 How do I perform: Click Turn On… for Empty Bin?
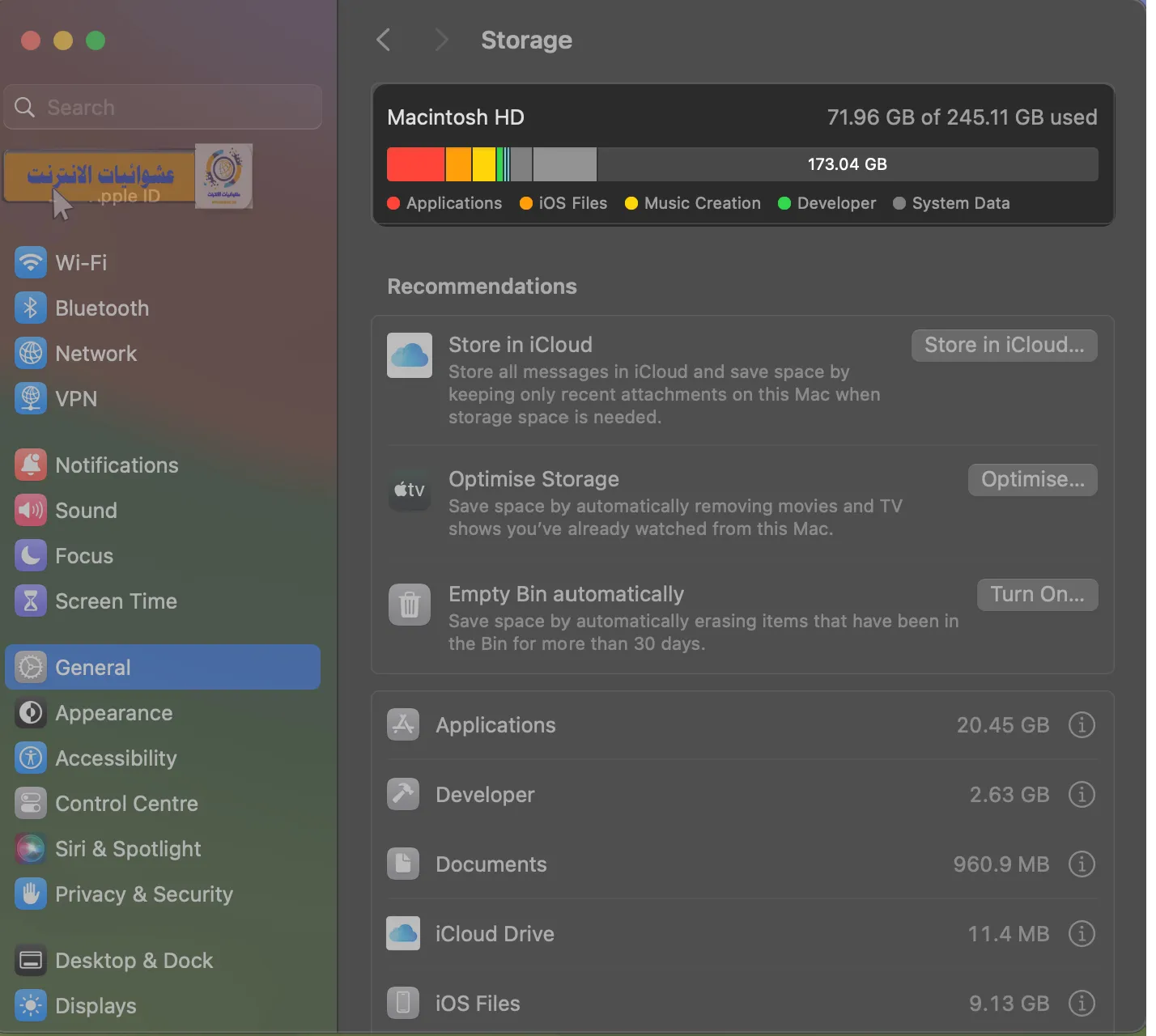click(1037, 595)
